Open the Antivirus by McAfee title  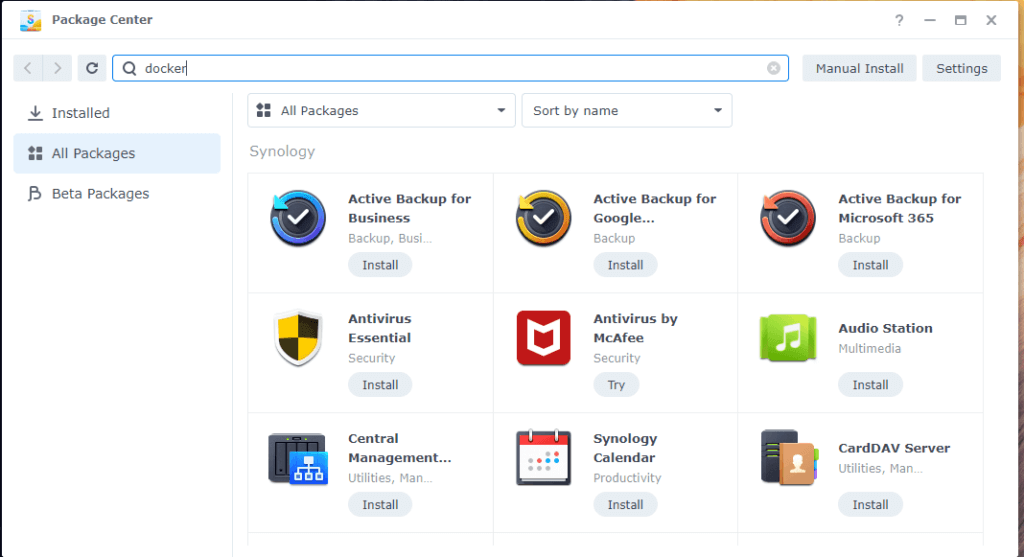pyautogui.click(x=635, y=328)
